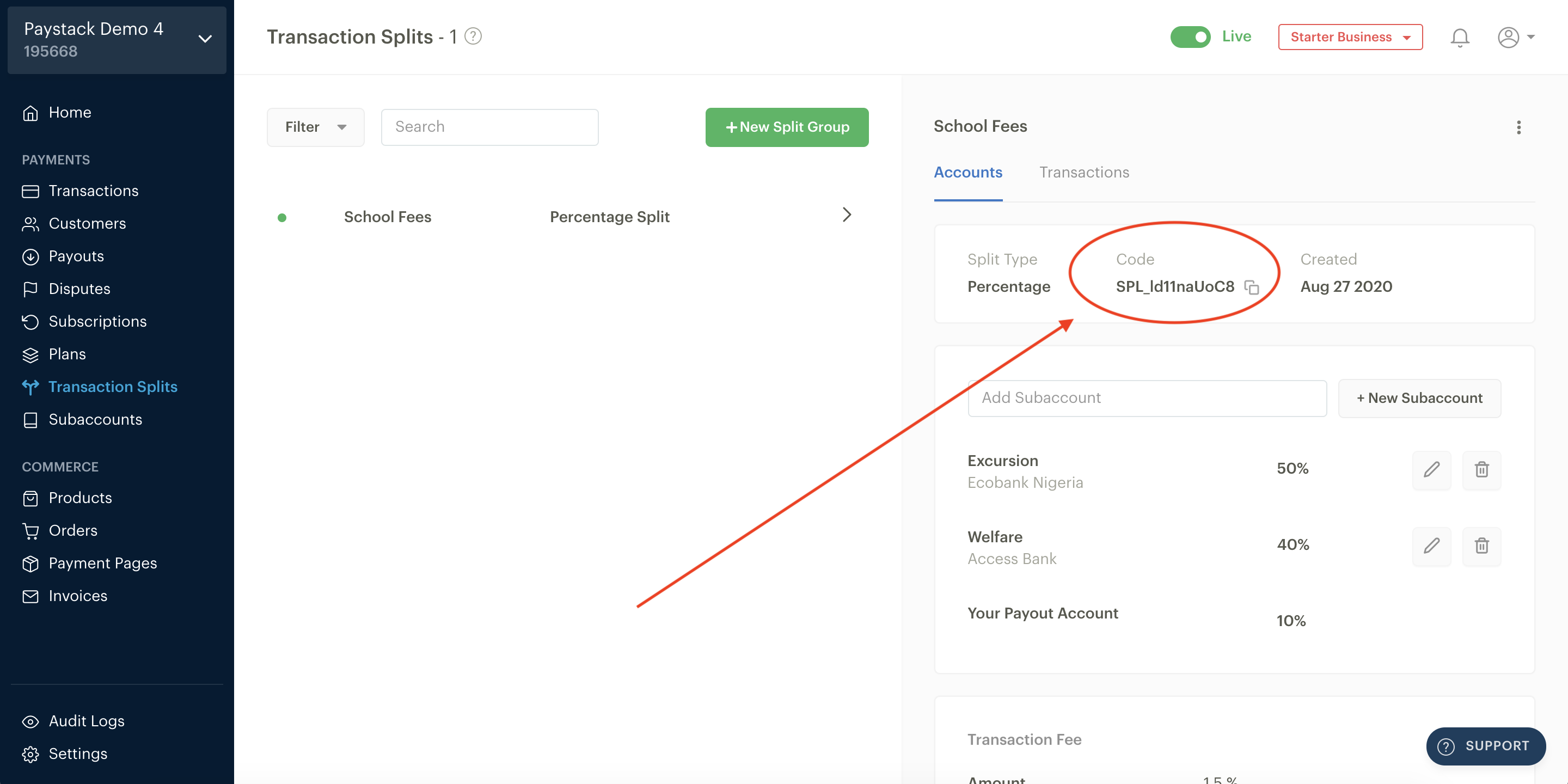
Task: Click the Products bag icon
Action: (x=30, y=499)
